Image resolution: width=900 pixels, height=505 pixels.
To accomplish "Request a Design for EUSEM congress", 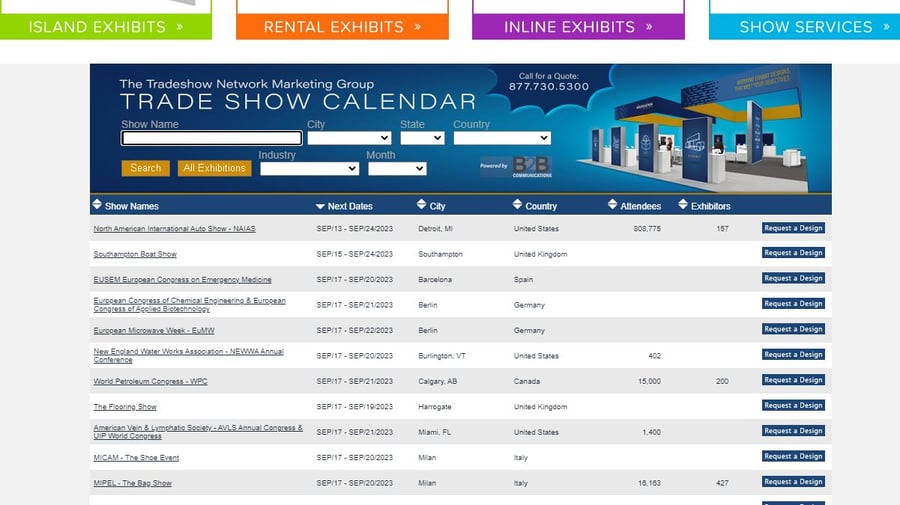I will pyautogui.click(x=793, y=278).
